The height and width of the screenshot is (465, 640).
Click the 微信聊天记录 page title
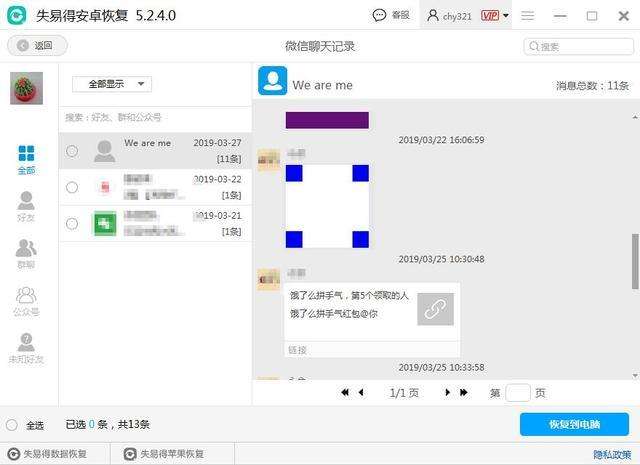tap(320, 47)
